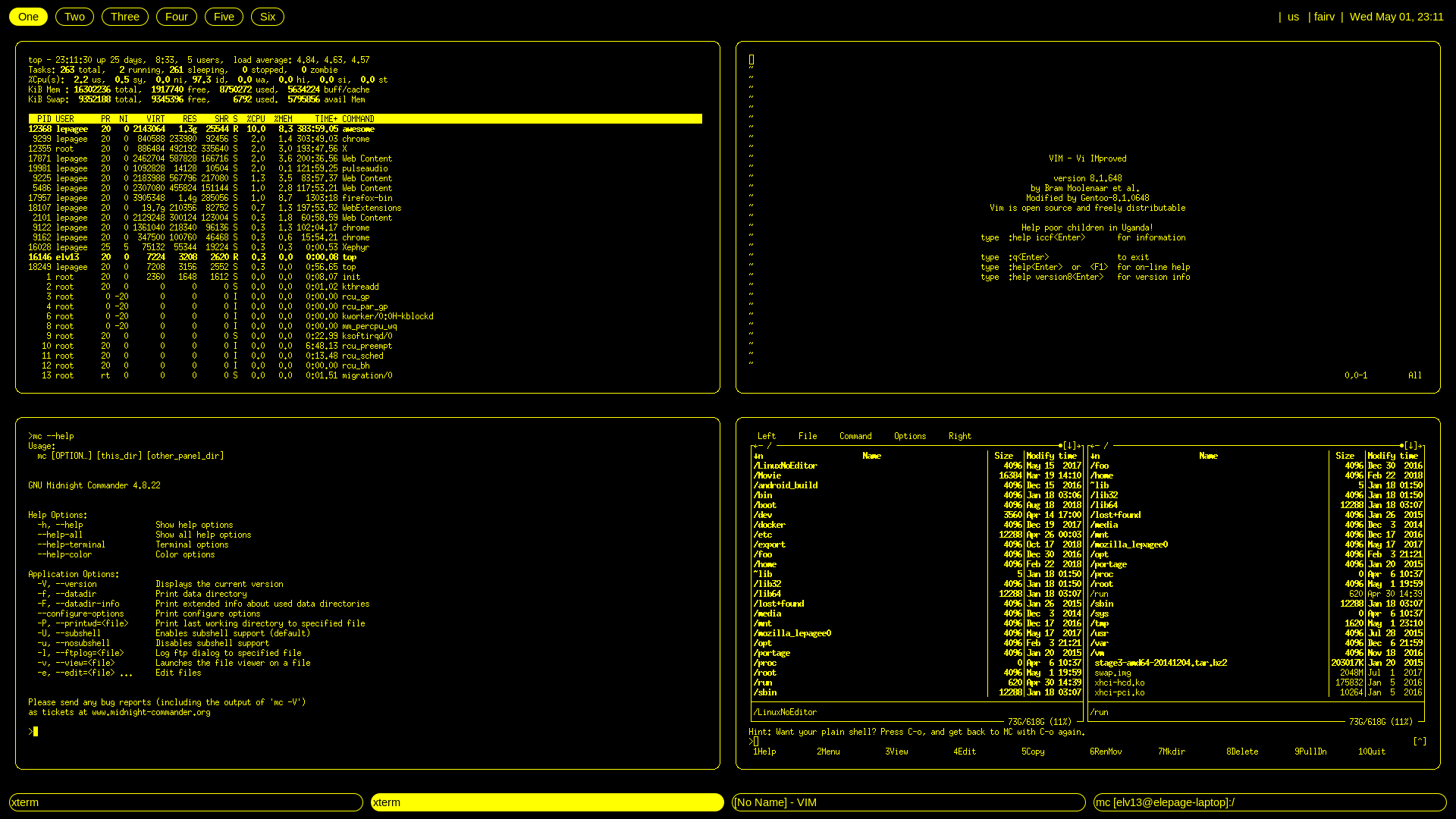Focus the mc [elv13@elepage-laptop] taskbar entry

(x=1270, y=802)
